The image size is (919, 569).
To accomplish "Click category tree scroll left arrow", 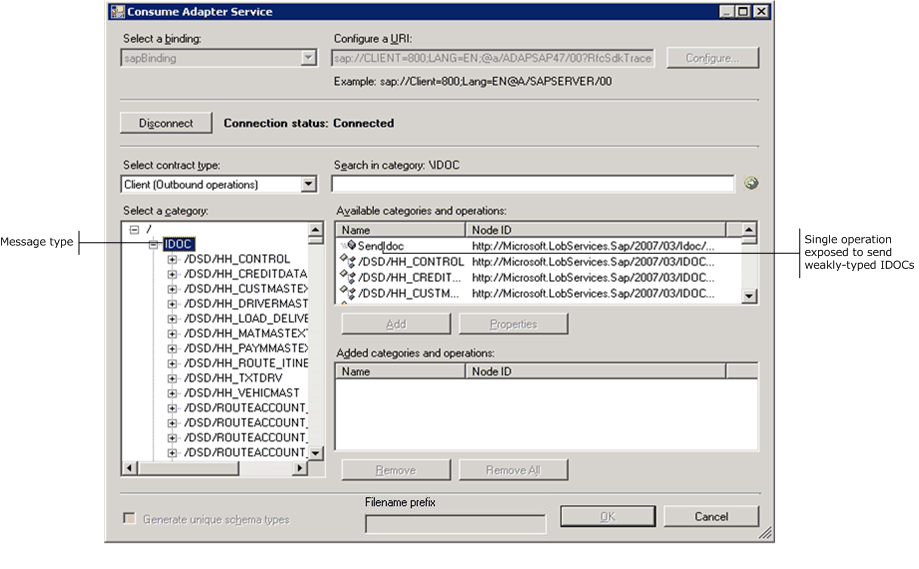I will pos(130,468).
